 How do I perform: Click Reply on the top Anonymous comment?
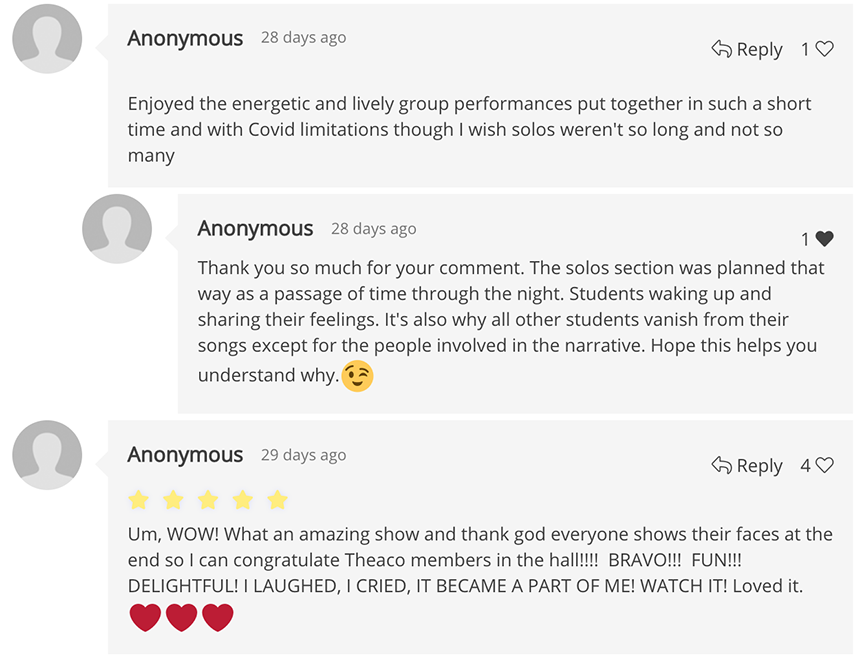(760, 48)
